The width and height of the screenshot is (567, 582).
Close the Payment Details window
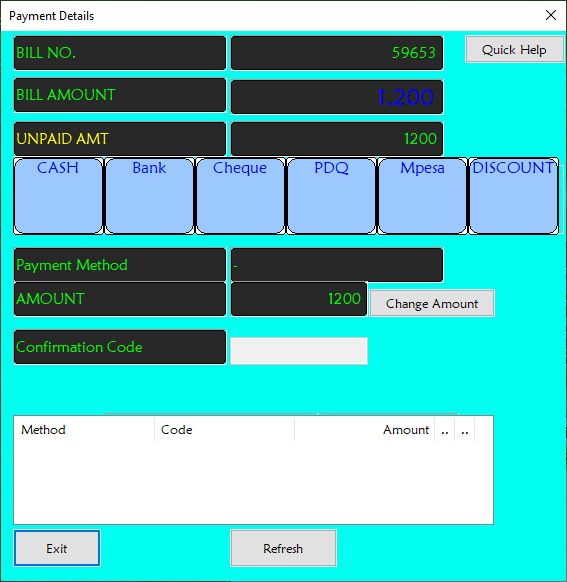click(x=551, y=15)
